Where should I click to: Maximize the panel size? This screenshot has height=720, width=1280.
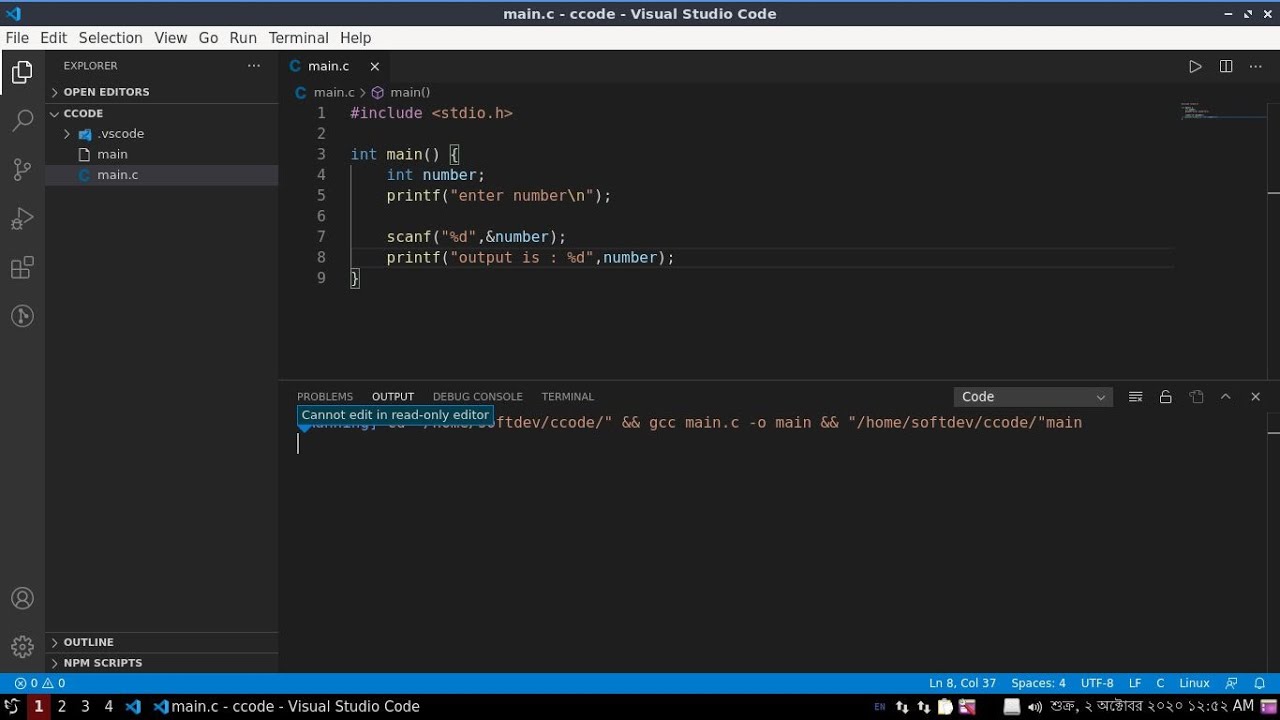point(1226,397)
